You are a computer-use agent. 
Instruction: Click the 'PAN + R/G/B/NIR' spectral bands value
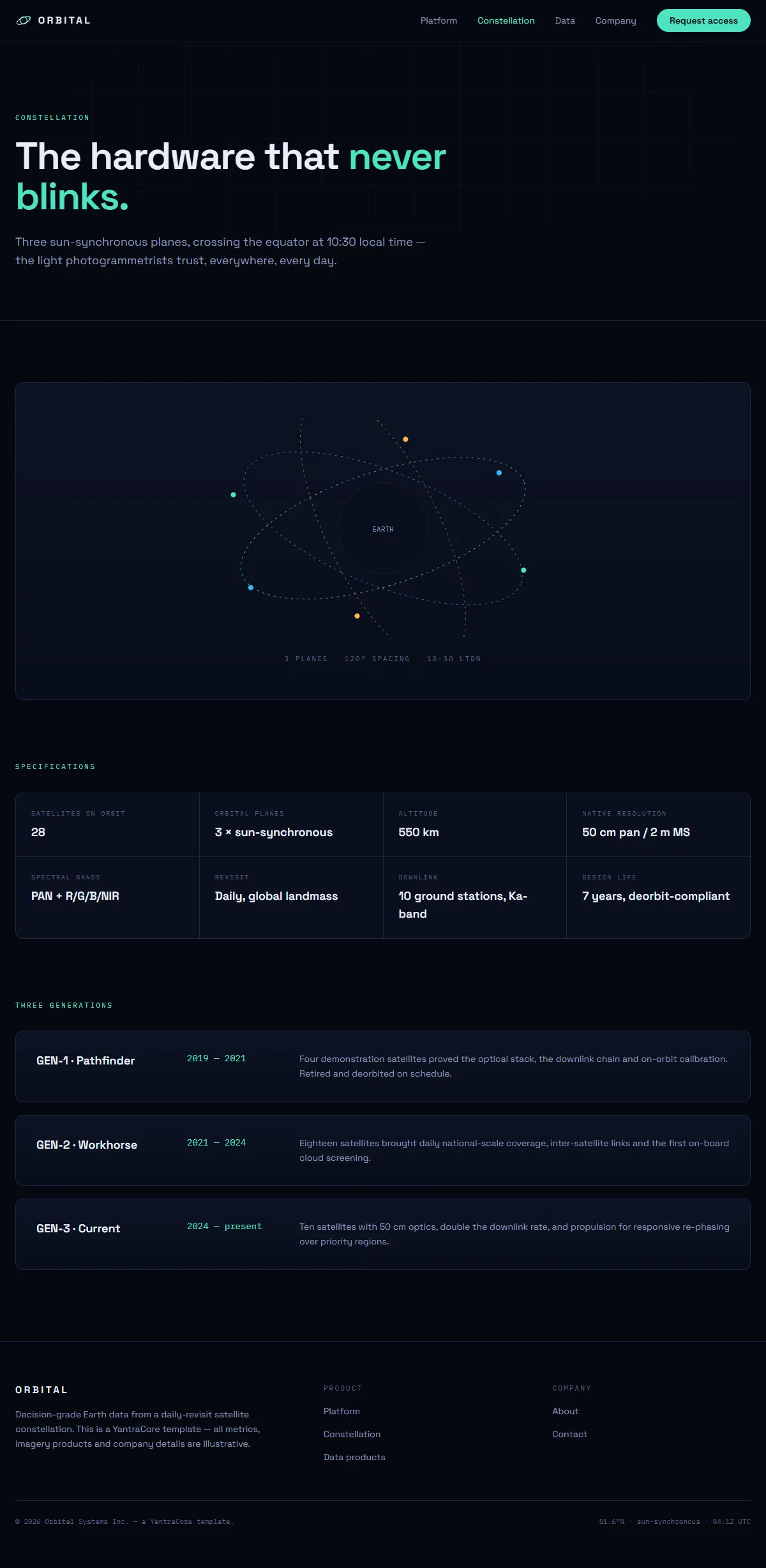tap(75, 896)
